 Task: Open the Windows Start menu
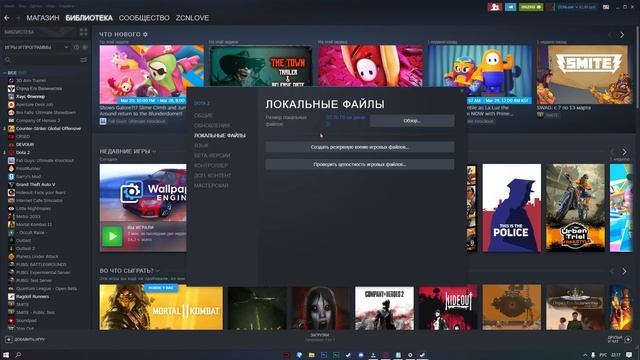pos(6,355)
